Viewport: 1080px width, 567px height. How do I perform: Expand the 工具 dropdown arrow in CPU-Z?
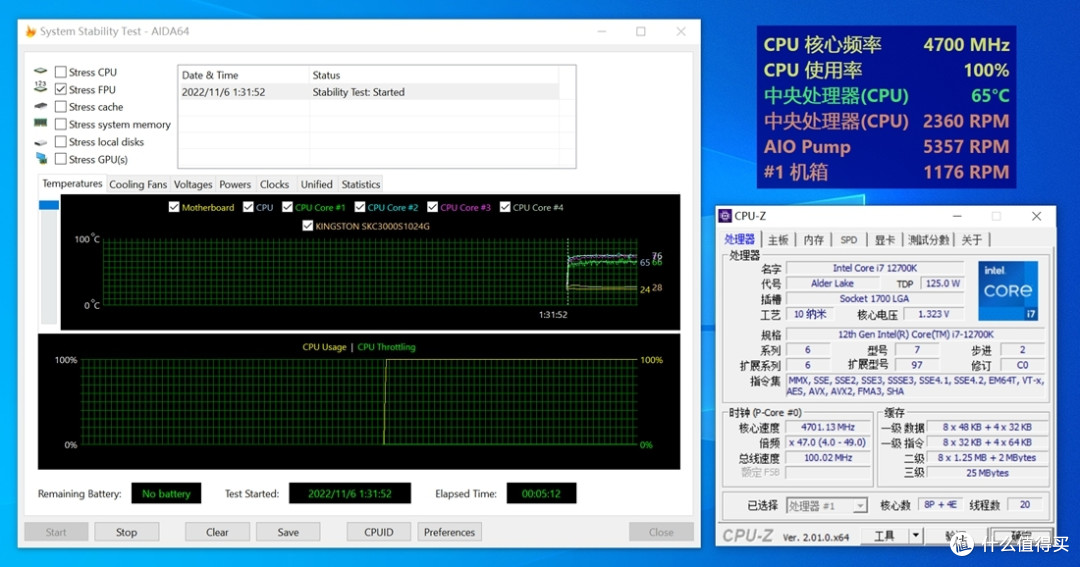[x=915, y=535]
